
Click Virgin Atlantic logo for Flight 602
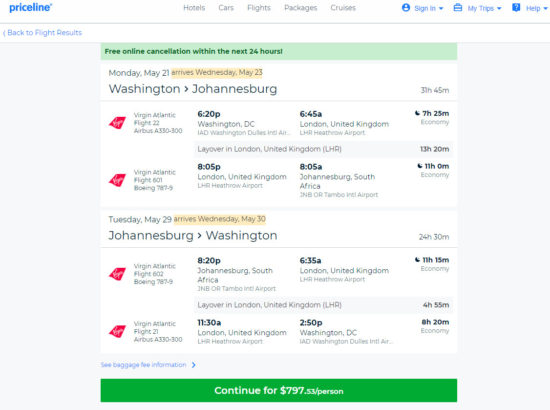[117, 274]
